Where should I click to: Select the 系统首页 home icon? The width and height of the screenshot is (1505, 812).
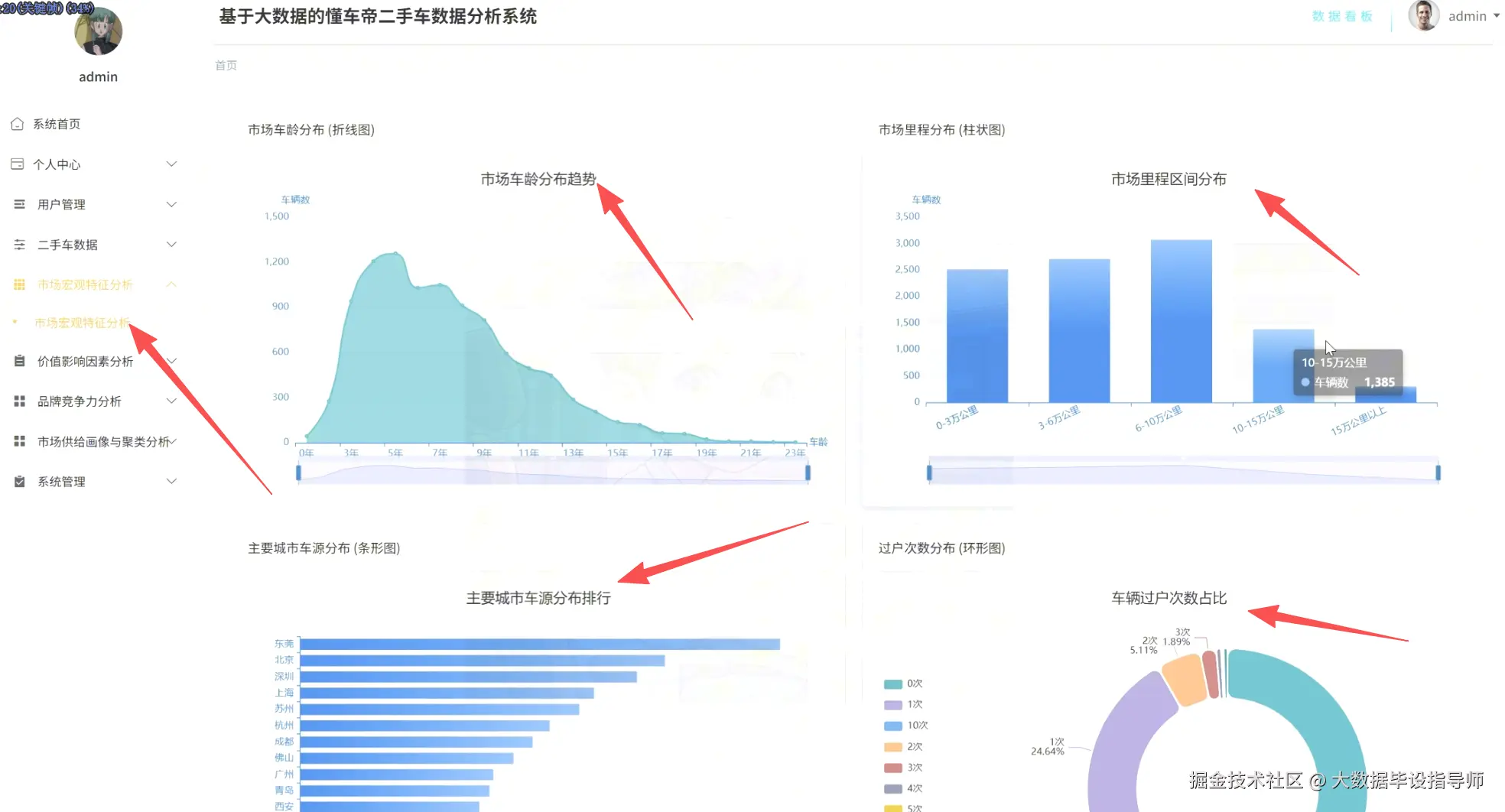click(18, 123)
